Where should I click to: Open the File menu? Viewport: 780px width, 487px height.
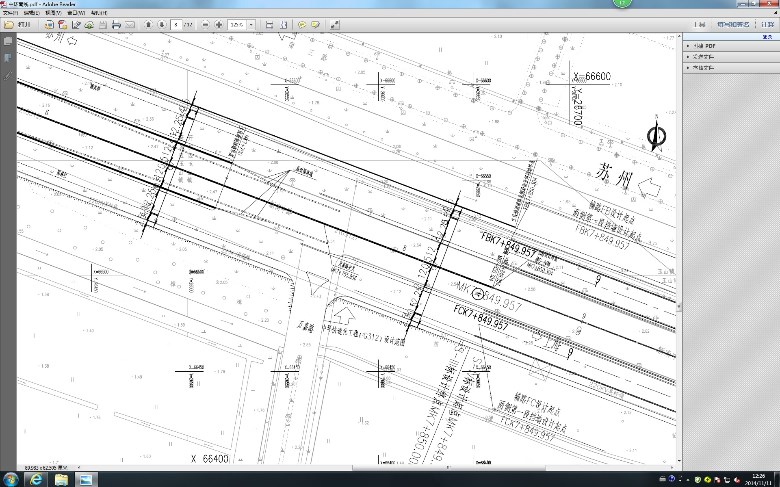(10, 13)
